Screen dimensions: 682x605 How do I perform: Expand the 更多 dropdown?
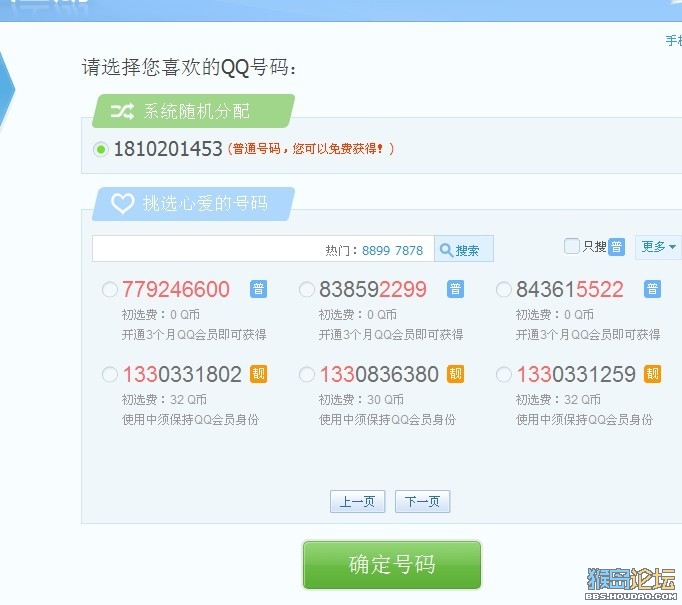click(x=659, y=247)
